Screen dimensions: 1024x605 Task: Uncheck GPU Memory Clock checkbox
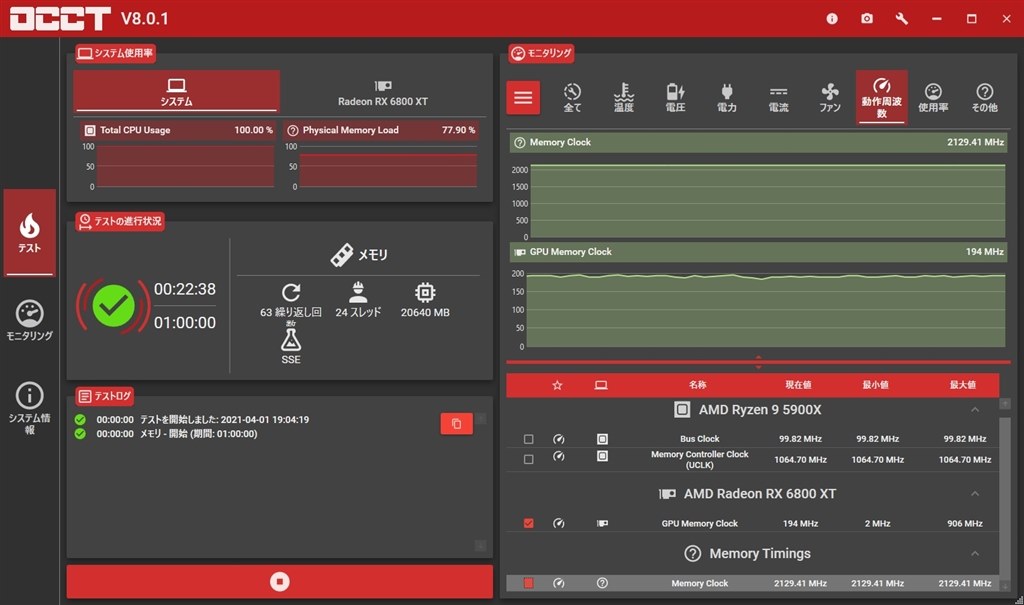tap(528, 523)
